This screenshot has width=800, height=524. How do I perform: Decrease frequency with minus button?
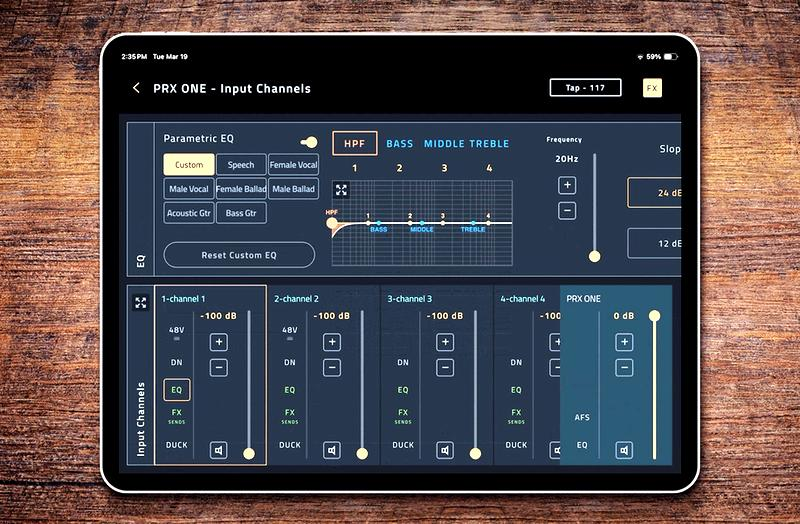point(567,210)
